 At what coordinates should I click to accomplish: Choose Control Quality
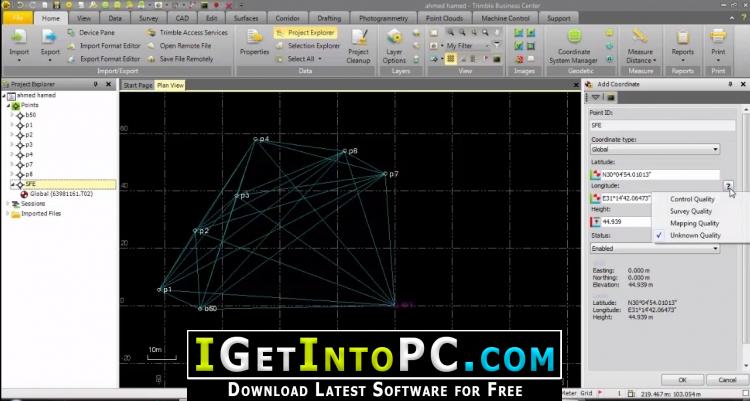692,199
